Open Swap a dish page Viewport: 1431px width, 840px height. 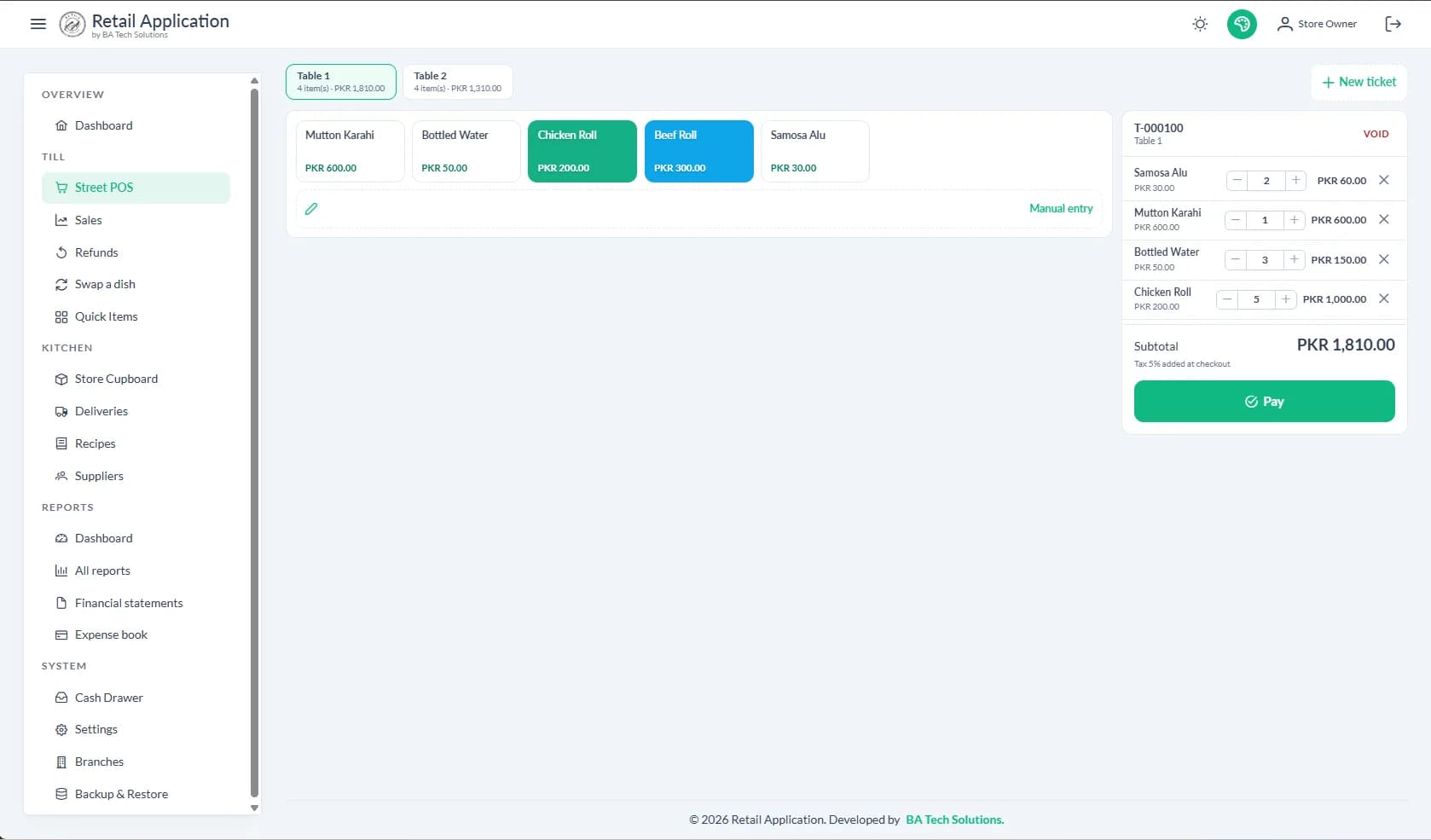pos(136,284)
